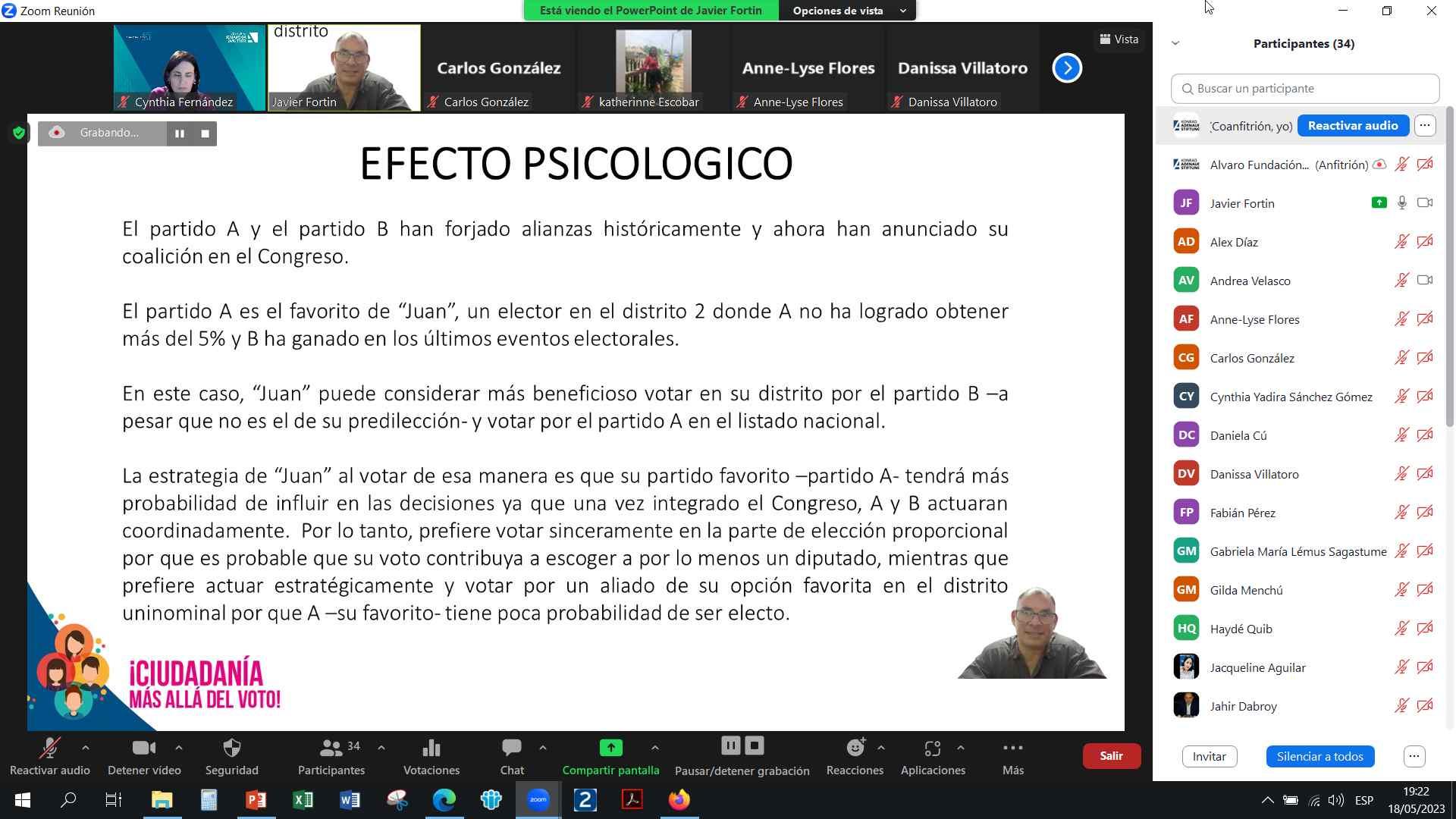Click the green encryption shield icon

[x=19, y=133]
